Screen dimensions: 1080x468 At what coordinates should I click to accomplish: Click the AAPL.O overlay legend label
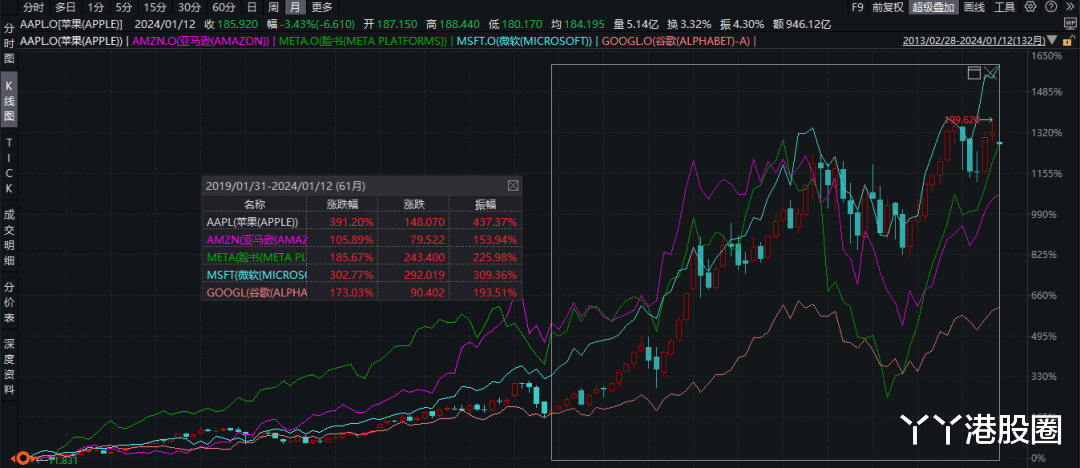click(x=72, y=41)
